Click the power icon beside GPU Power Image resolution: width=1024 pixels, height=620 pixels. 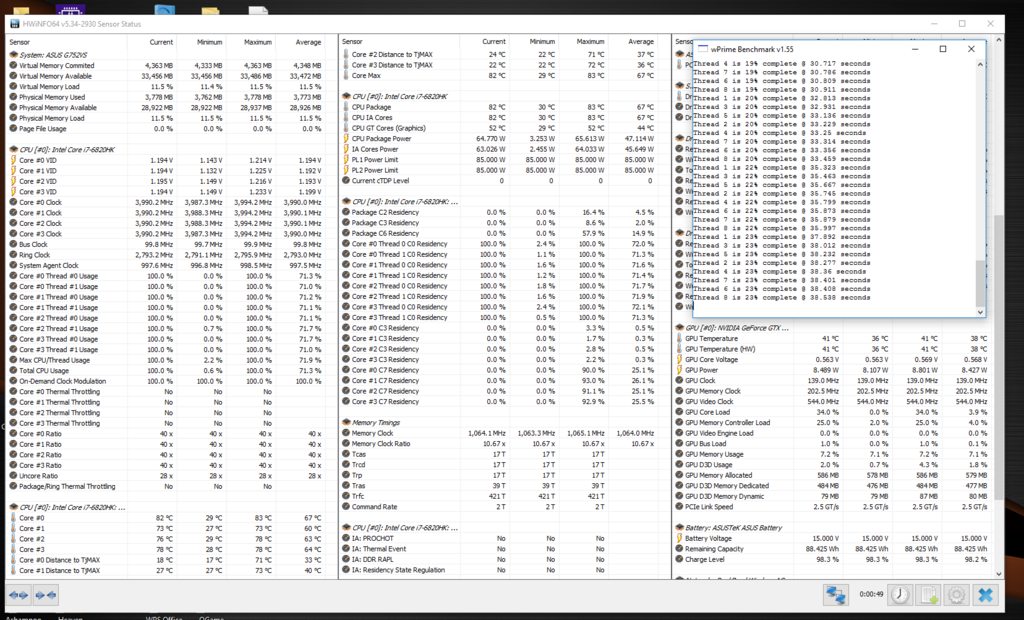[x=679, y=370]
